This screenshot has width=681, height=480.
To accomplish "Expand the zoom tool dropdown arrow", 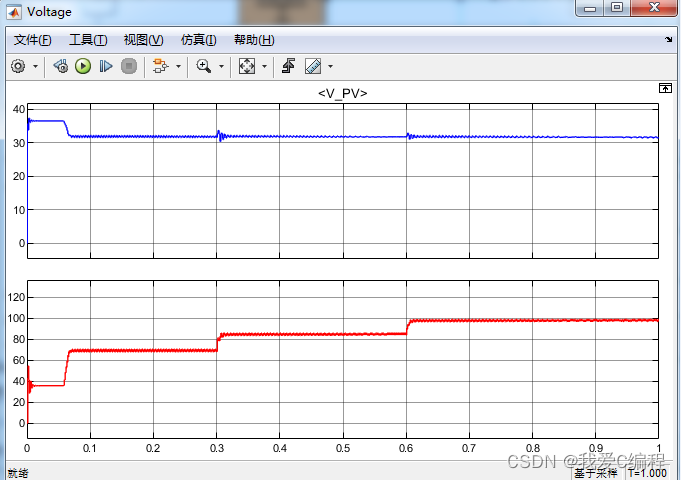I will pos(221,66).
